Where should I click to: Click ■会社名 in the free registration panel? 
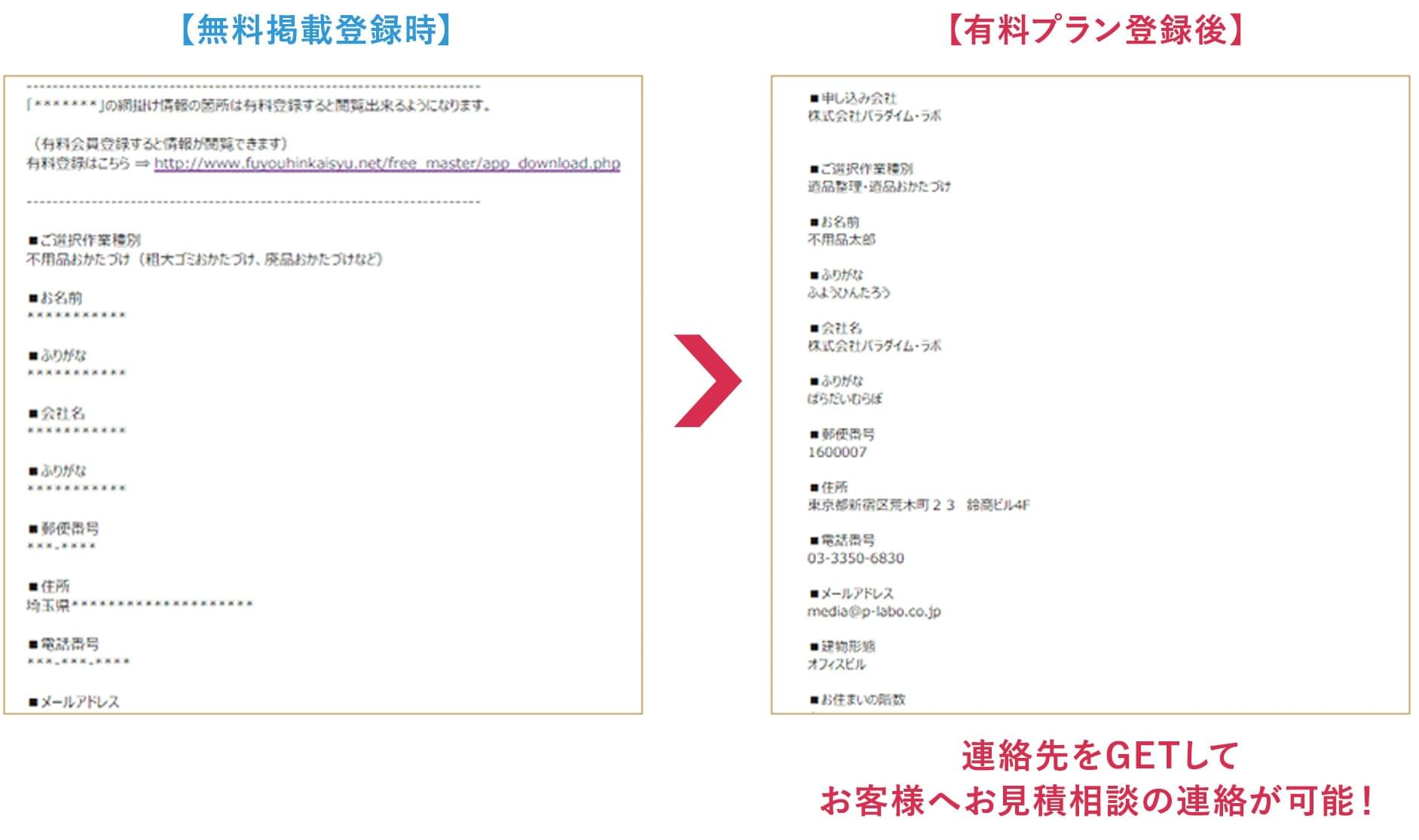[x=57, y=414]
